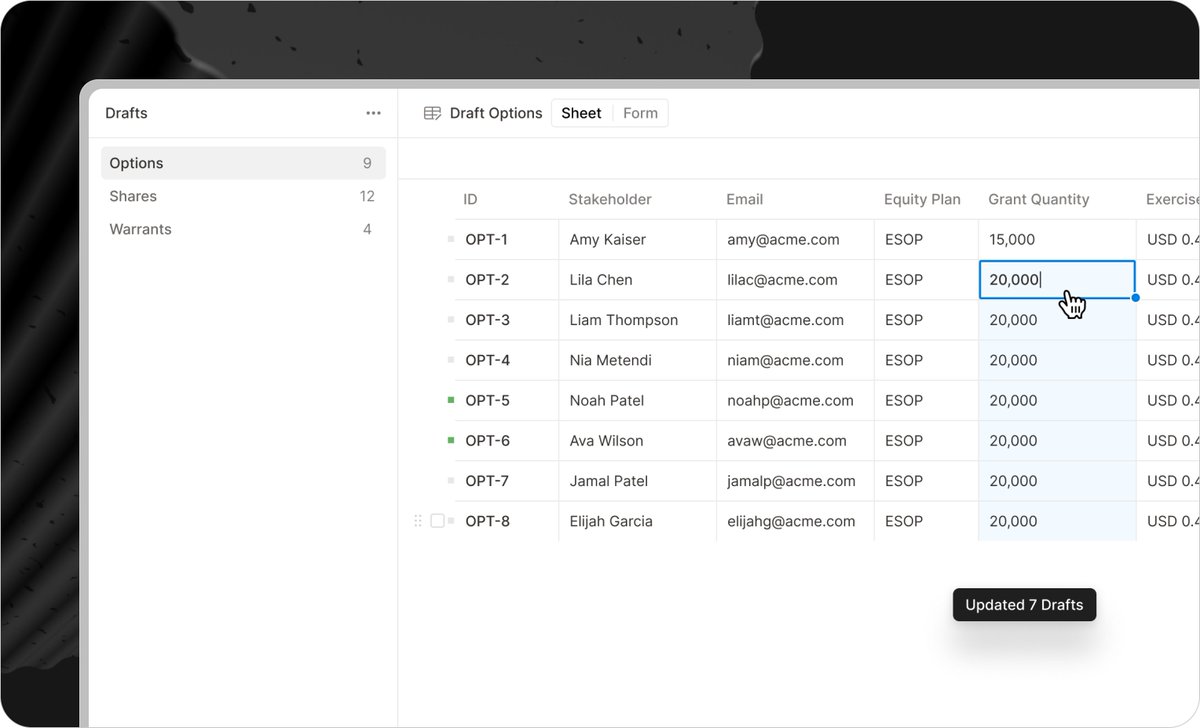Click the Jamal Patel stakeholder cell

(x=637, y=481)
